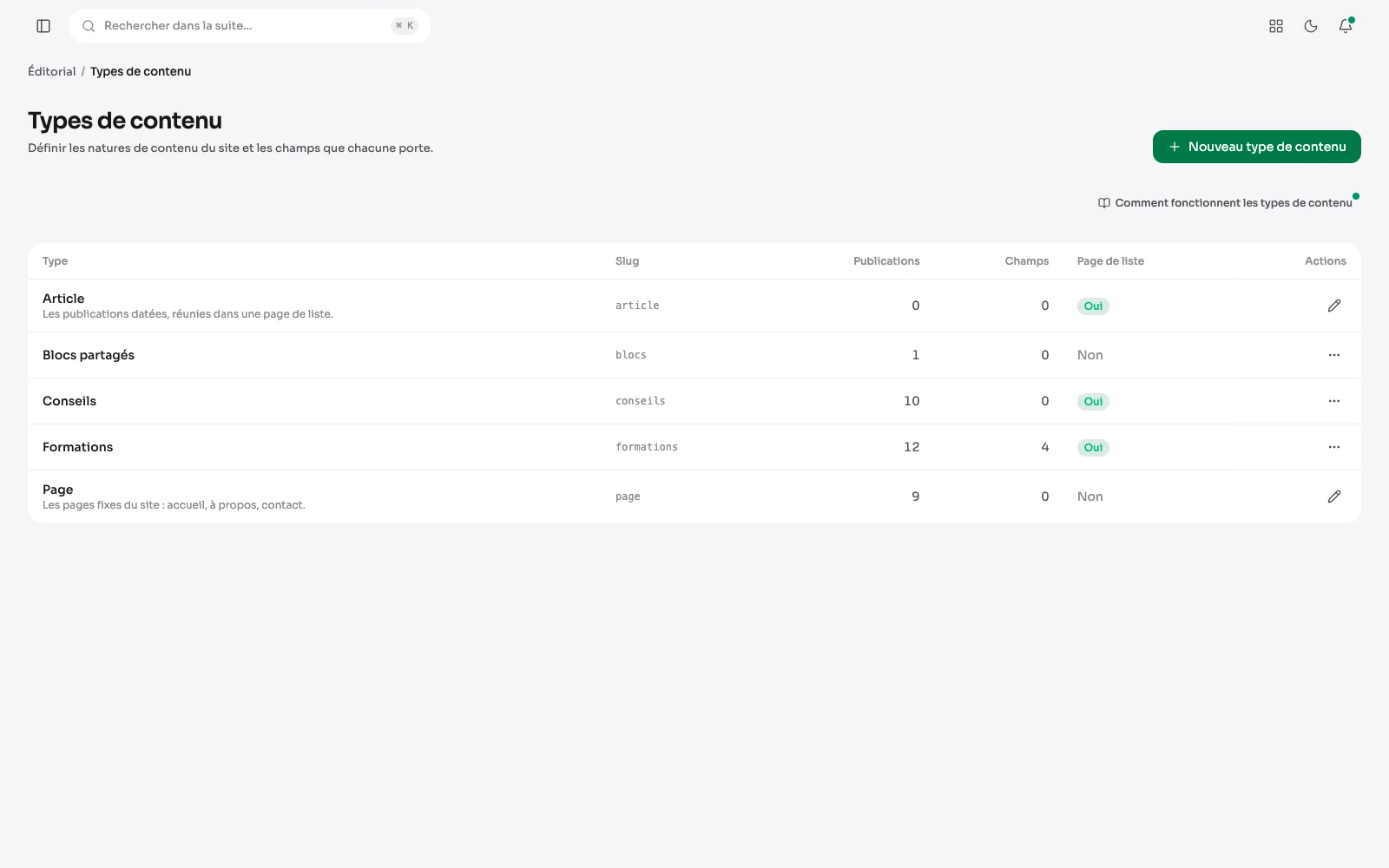Click the champs count 4 for Formations

(1045, 447)
